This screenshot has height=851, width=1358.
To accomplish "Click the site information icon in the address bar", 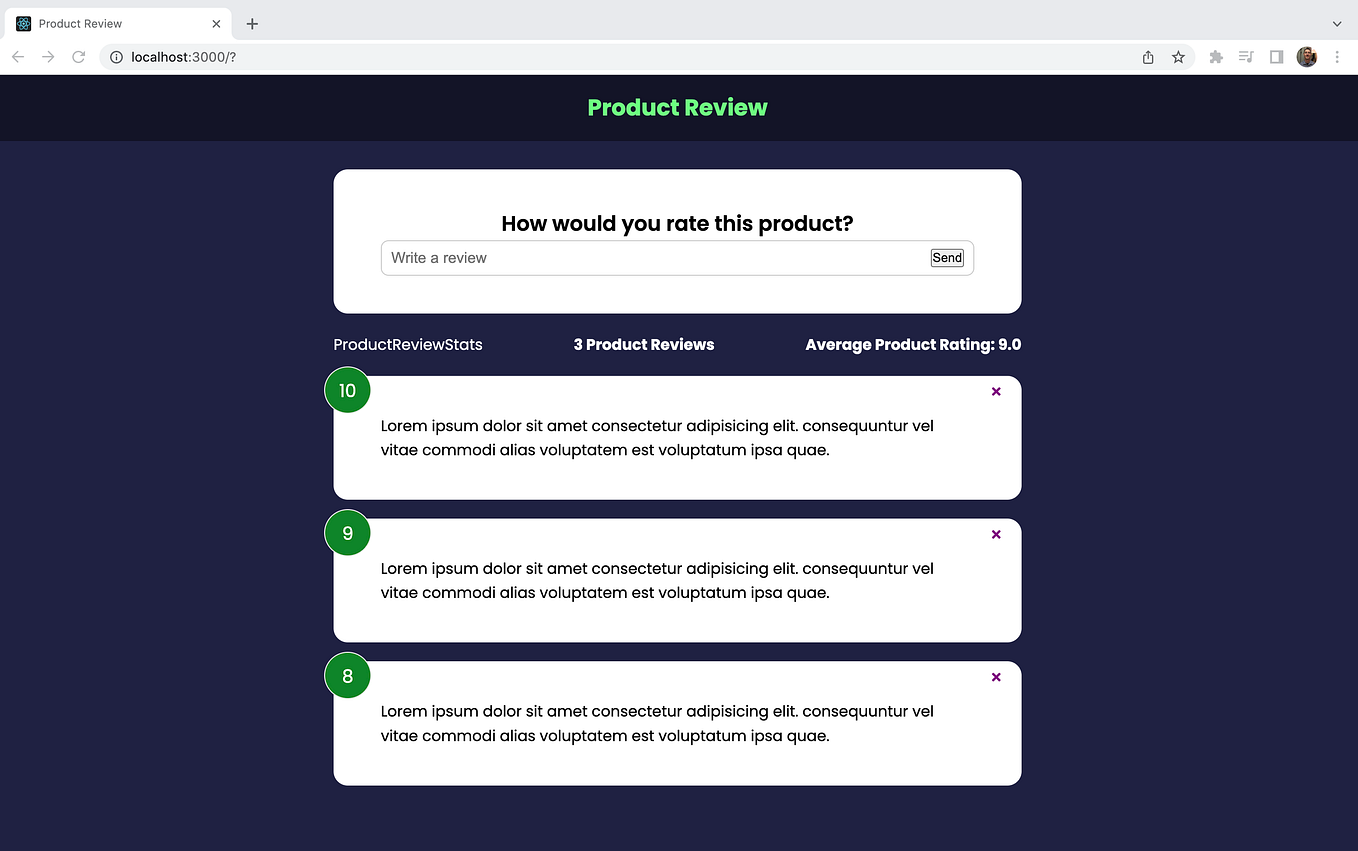I will pyautogui.click(x=115, y=57).
